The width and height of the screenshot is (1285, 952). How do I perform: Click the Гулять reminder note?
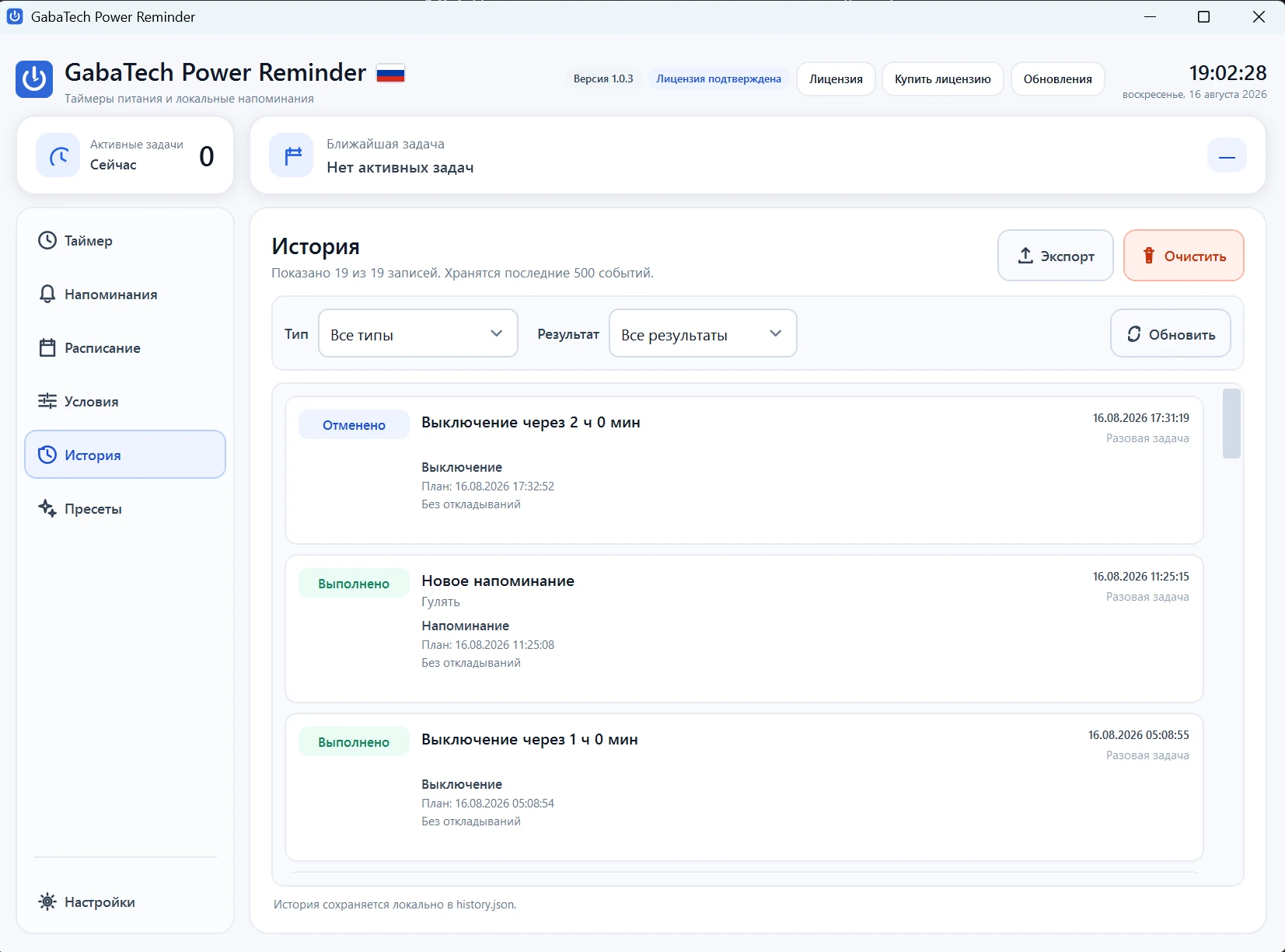[x=441, y=602]
